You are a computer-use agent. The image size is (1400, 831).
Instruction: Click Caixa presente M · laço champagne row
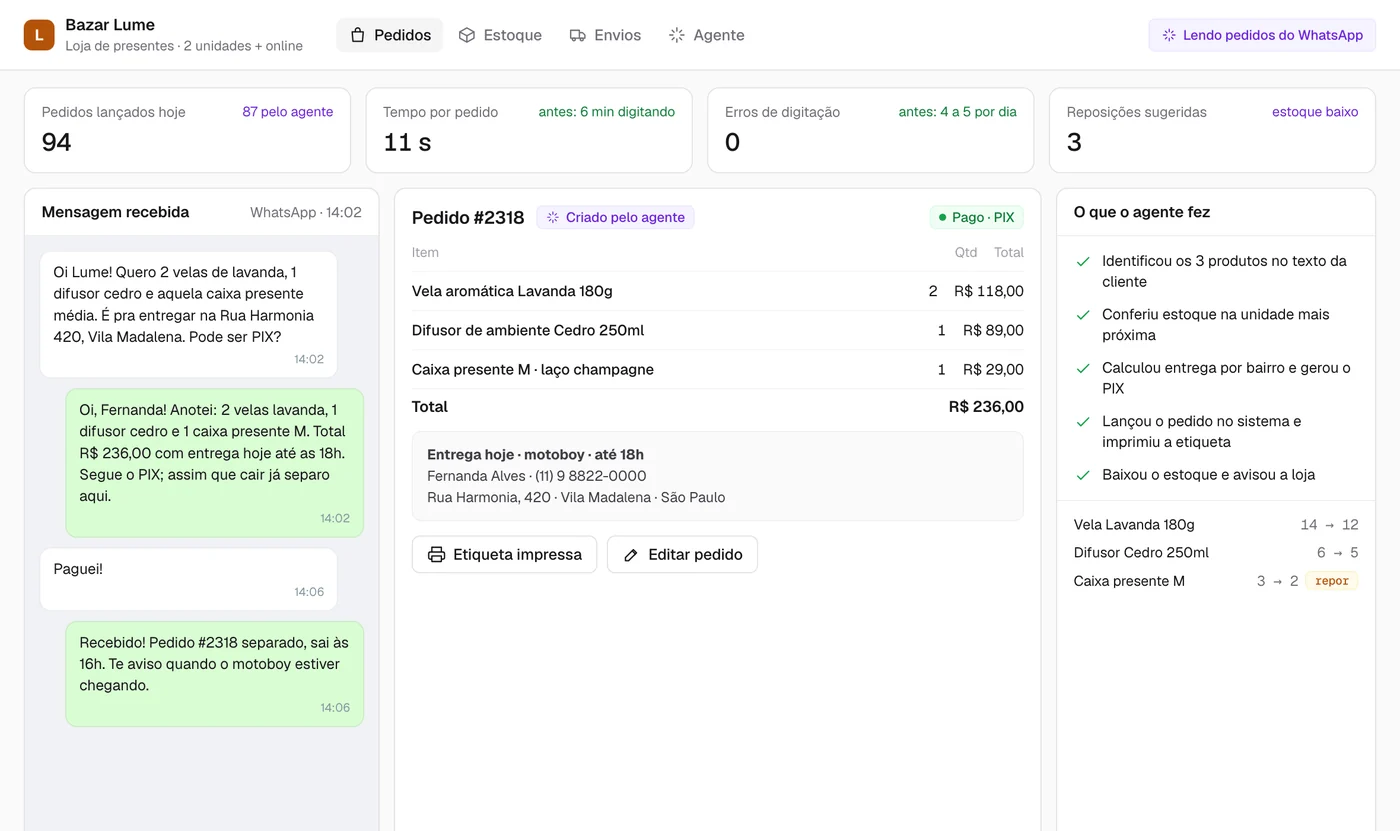tap(718, 369)
